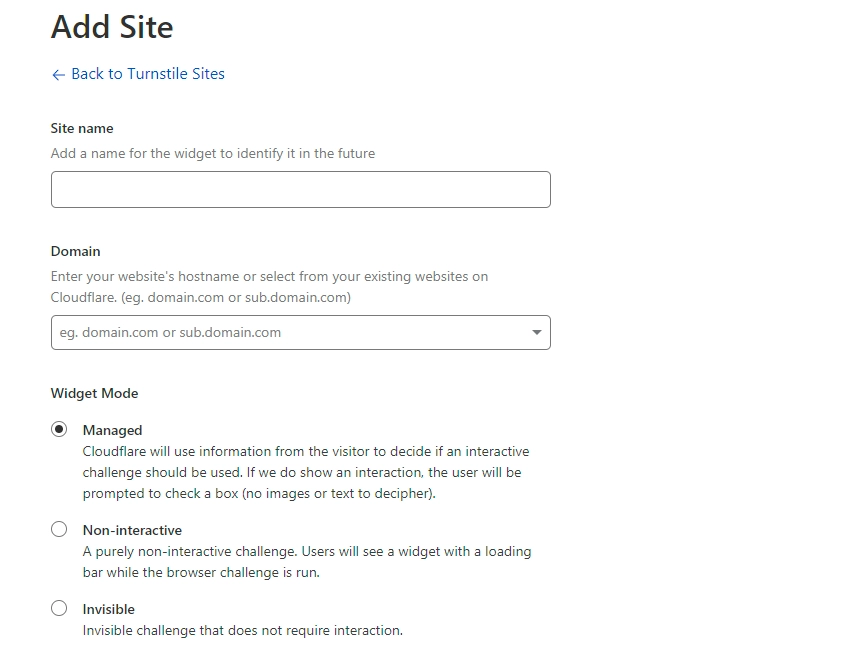Image resolution: width=850 pixels, height=661 pixels.
Task: Expand the existing websites selector under Domain
Action: coord(535,332)
